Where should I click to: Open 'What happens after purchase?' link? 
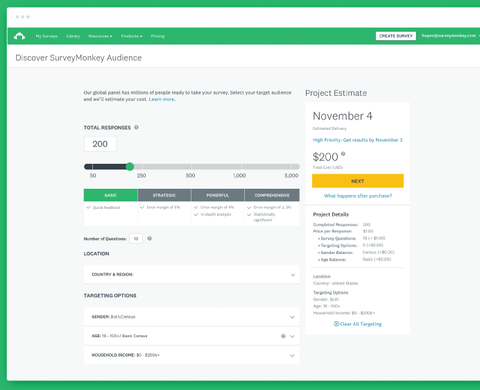358,196
